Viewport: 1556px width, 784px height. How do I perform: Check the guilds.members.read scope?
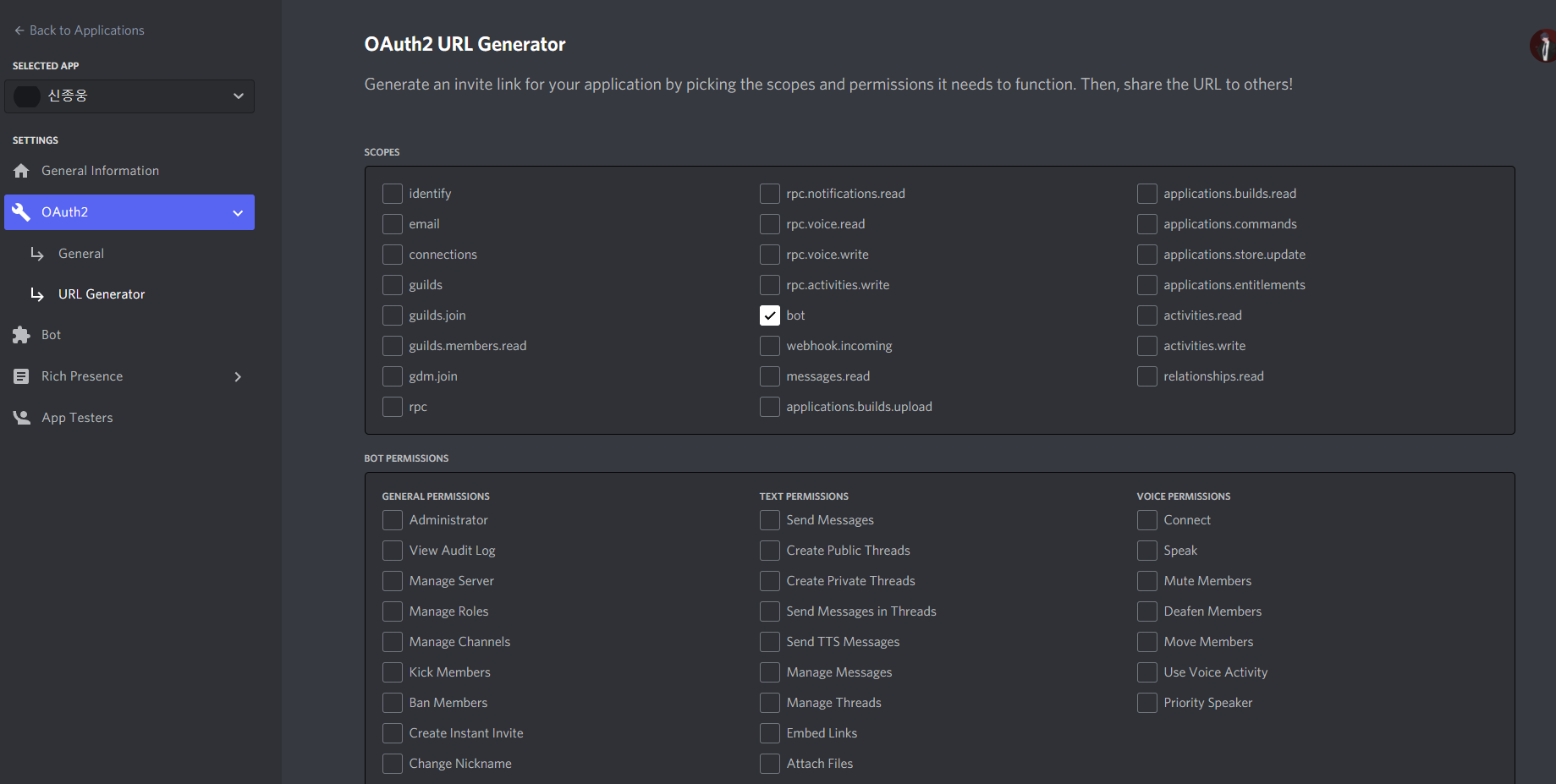tap(393, 346)
